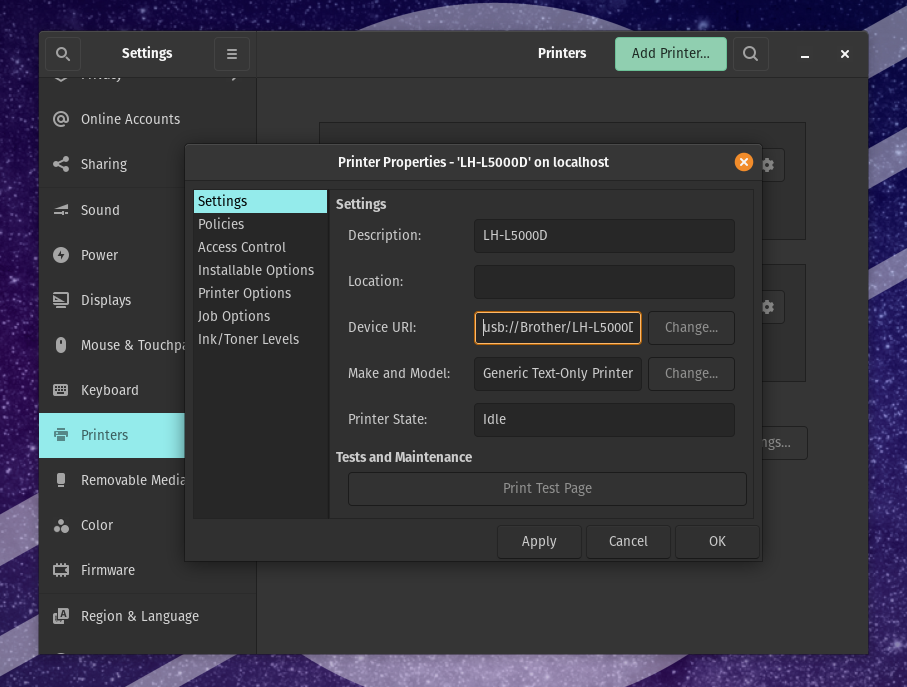Click Change next to Device URI
Viewport: 907px width, 687px height.
point(691,327)
